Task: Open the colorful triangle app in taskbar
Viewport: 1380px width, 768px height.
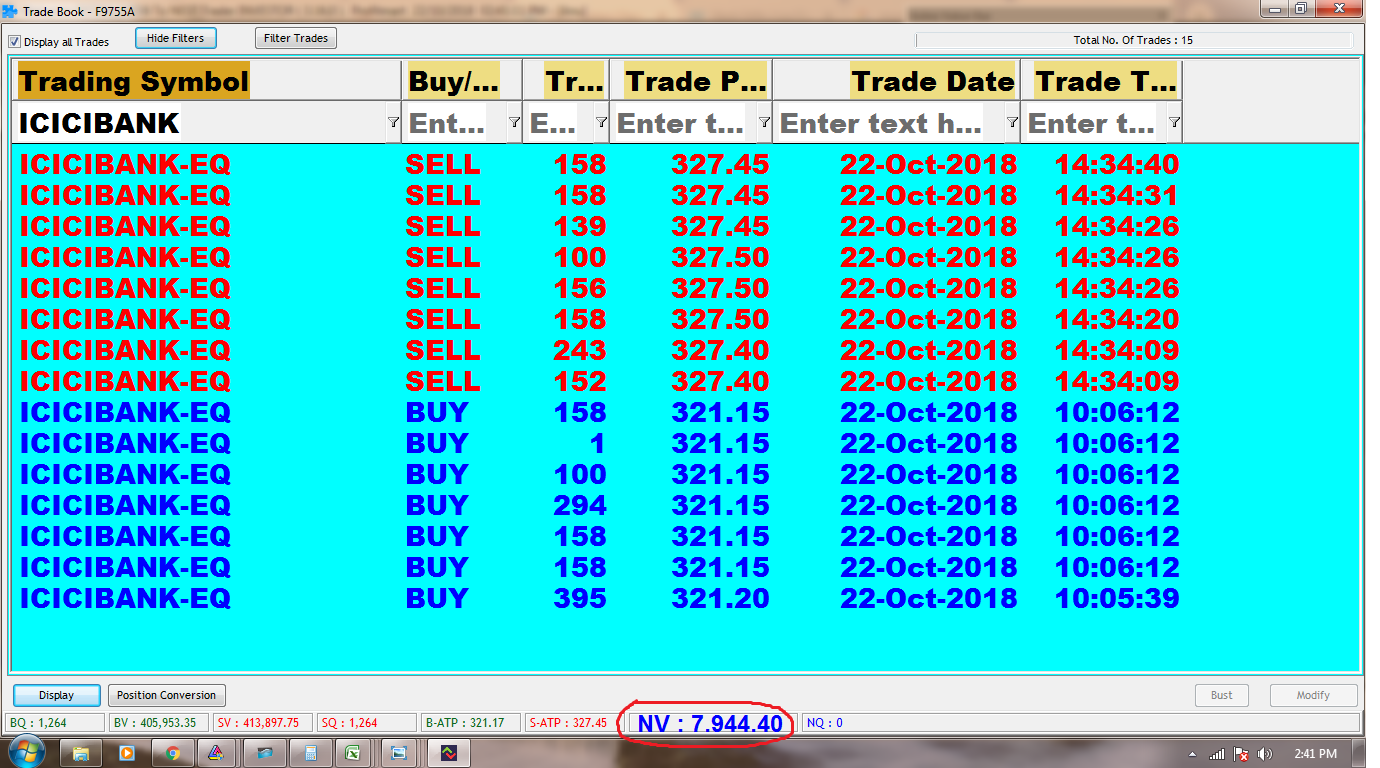Action: click(x=217, y=752)
